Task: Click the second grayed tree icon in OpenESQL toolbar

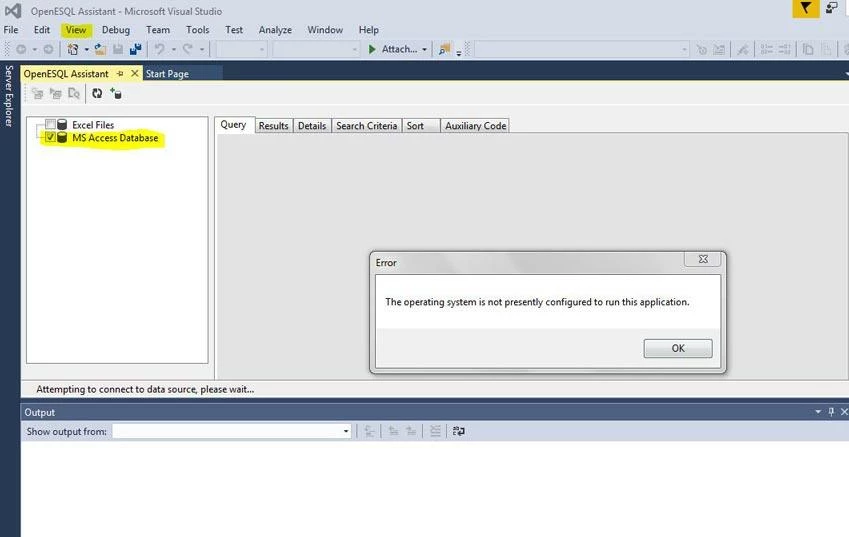Action: tap(55, 94)
